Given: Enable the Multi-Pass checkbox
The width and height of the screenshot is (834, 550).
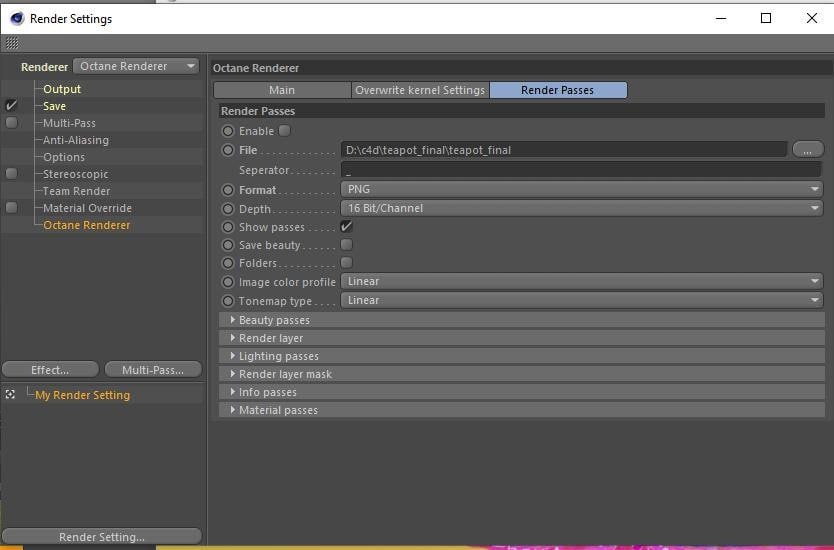Looking at the screenshot, I should coord(11,123).
